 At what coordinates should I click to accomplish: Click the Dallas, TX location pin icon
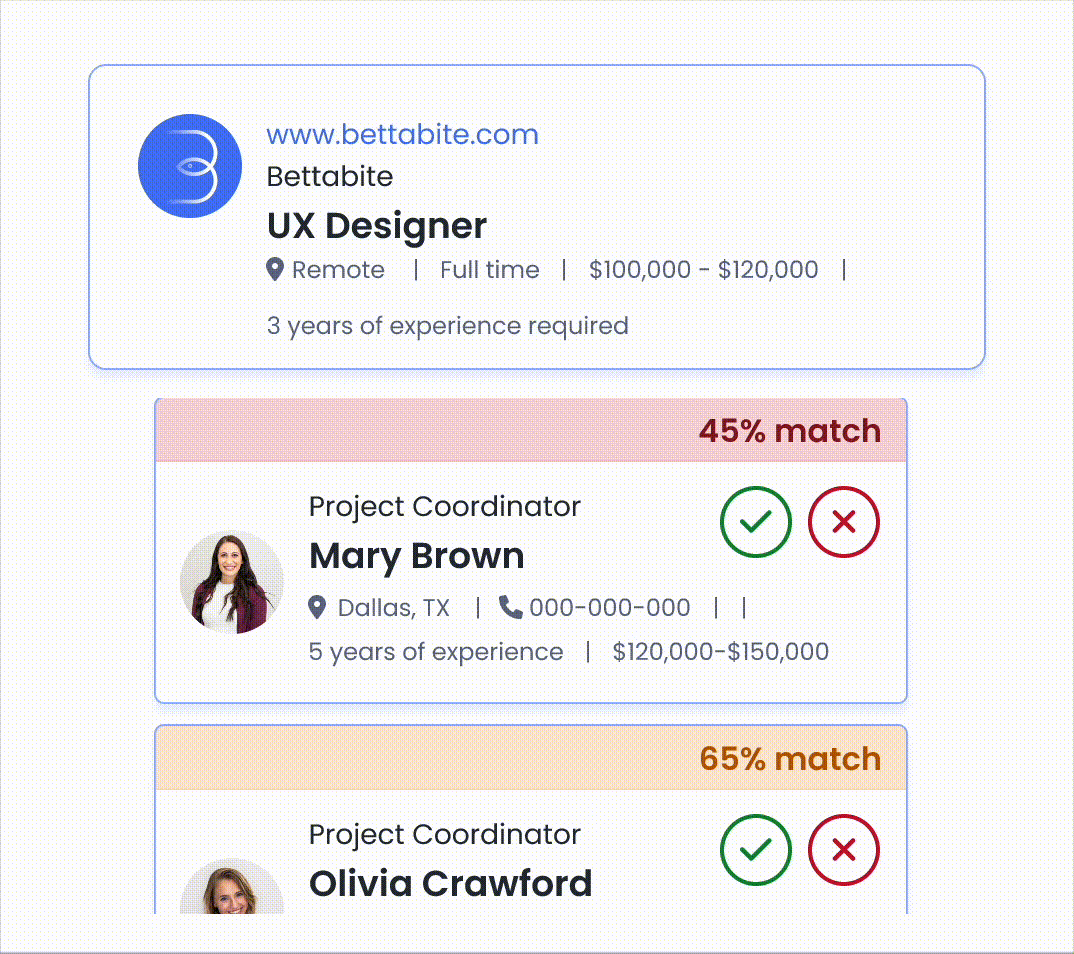(317, 607)
